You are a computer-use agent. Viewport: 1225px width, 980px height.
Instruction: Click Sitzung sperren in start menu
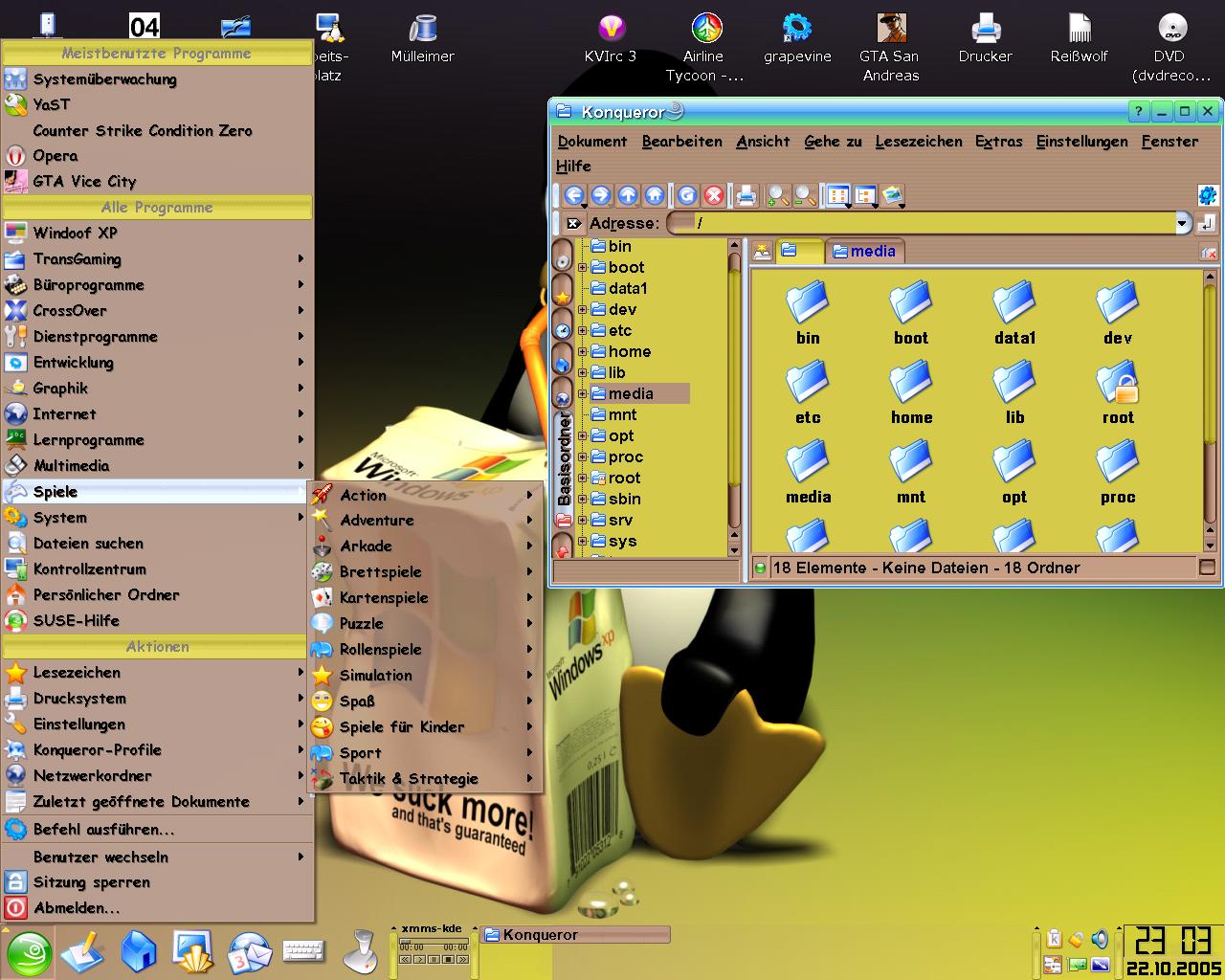click(157, 882)
